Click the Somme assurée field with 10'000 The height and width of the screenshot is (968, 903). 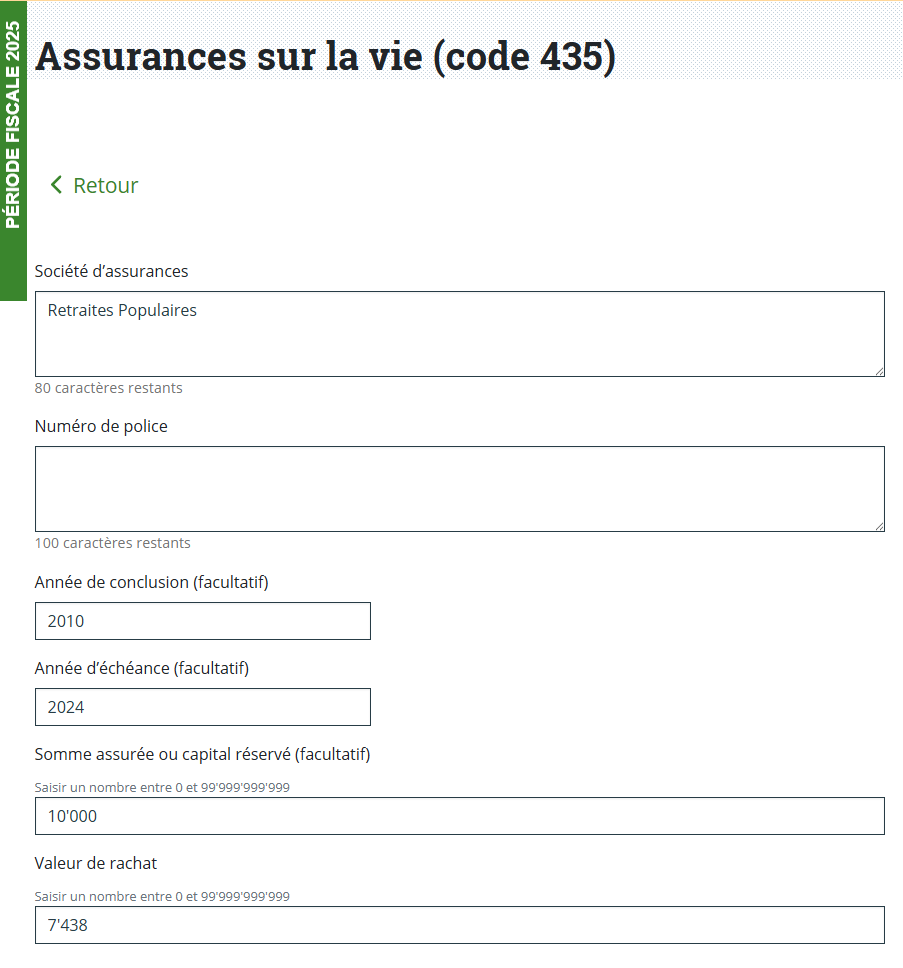point(459,816)
